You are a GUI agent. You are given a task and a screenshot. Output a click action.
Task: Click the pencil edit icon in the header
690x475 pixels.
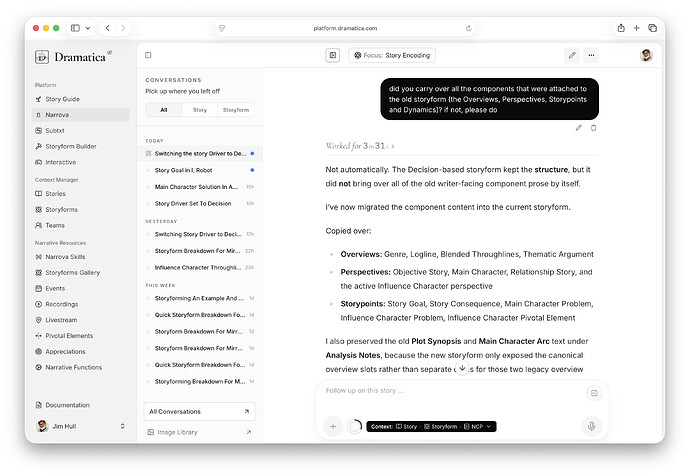coord(572,55)
